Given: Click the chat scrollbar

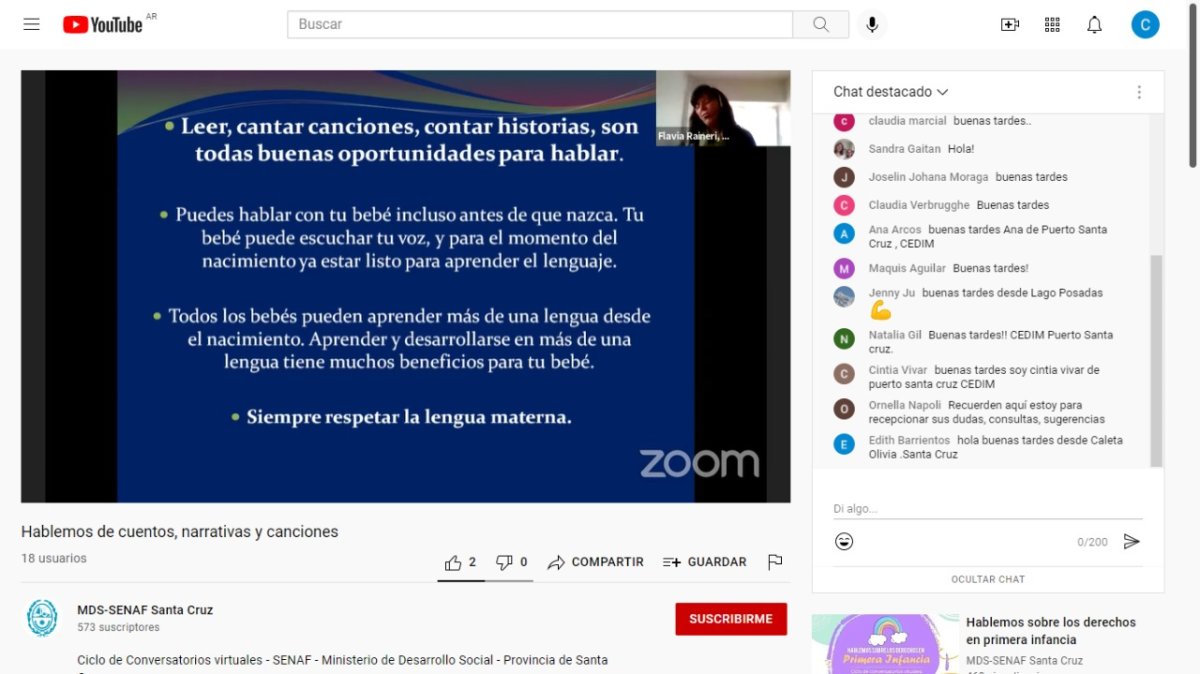Looking at the screenshot, I should click(1157, 360).
